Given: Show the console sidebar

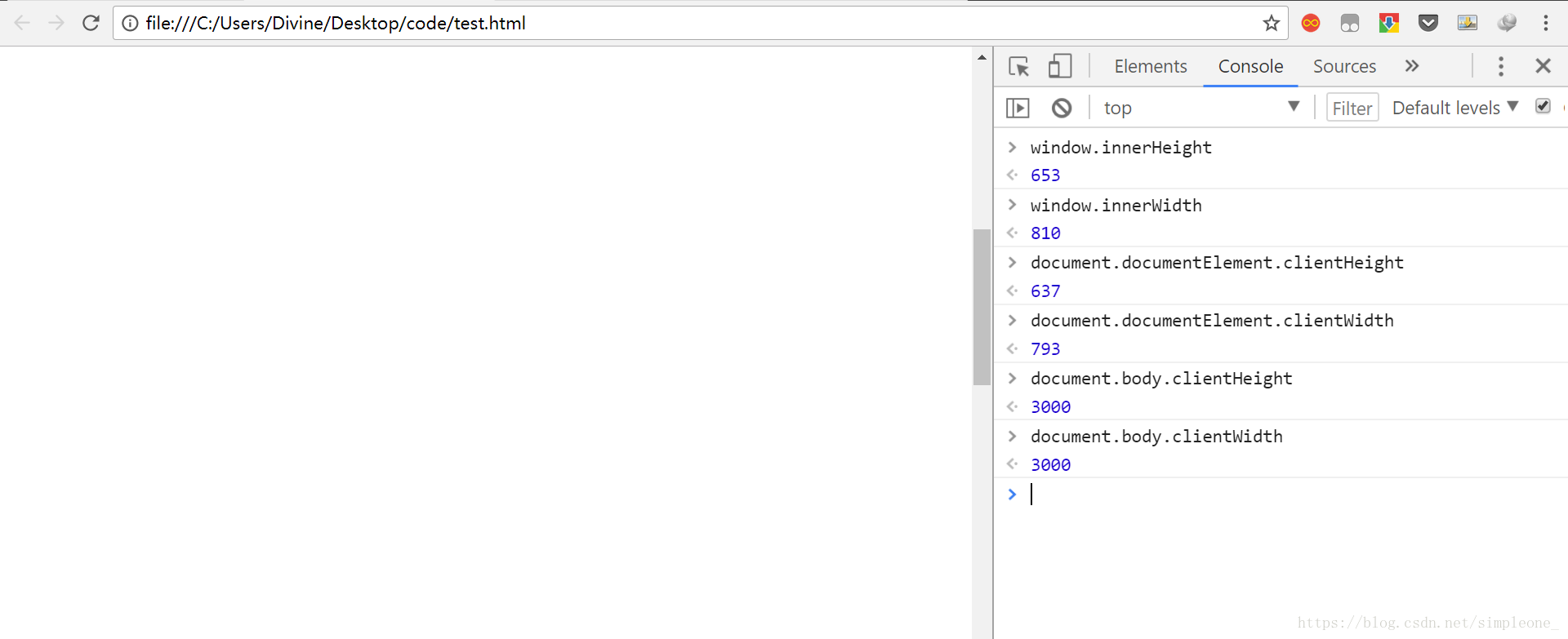Looking at the screenshot, I should 1018,108.
